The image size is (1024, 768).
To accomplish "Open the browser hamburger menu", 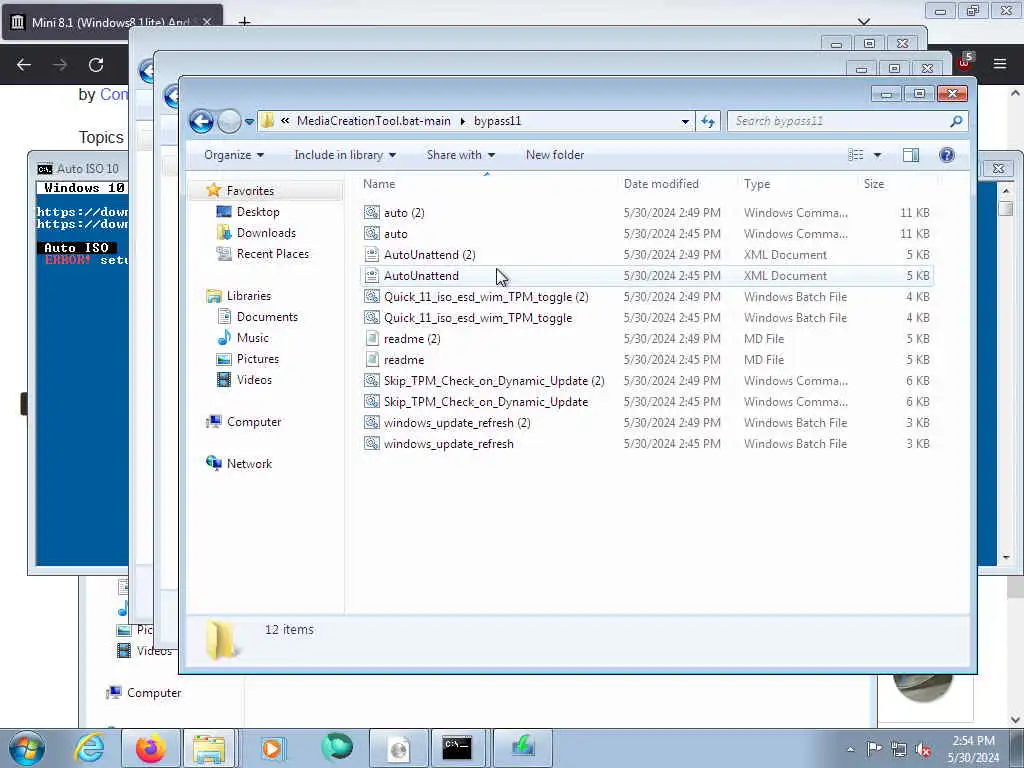I will click(1000, 64).
